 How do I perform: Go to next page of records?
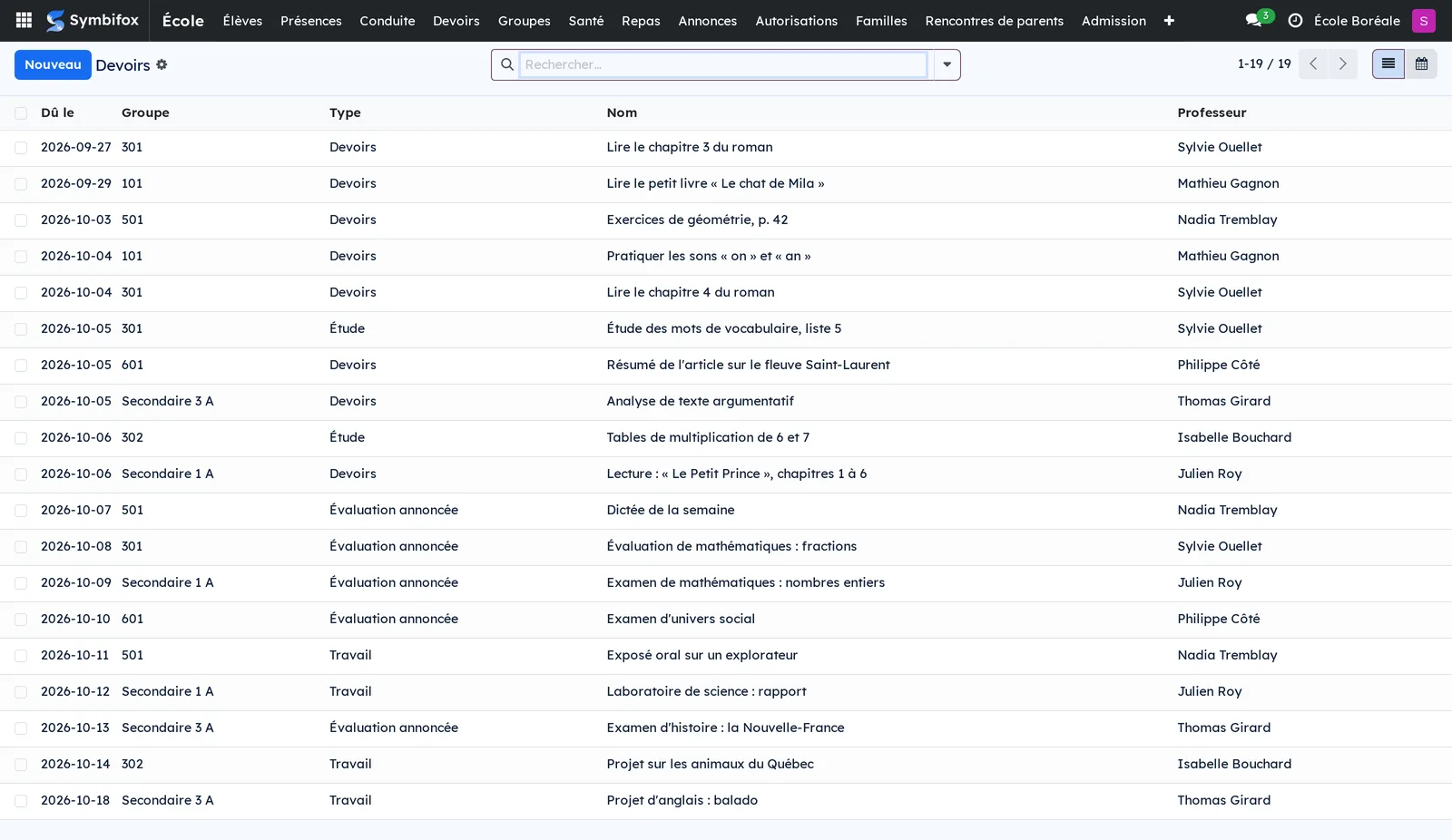pos(1342,64)
